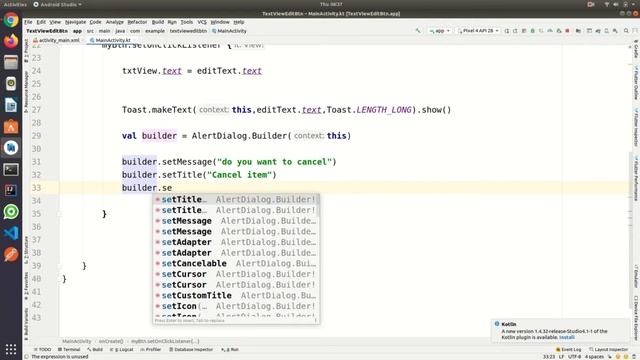The image size is (640, 360).
Task: Open the Build menu
Action: [x=158, y=22]
